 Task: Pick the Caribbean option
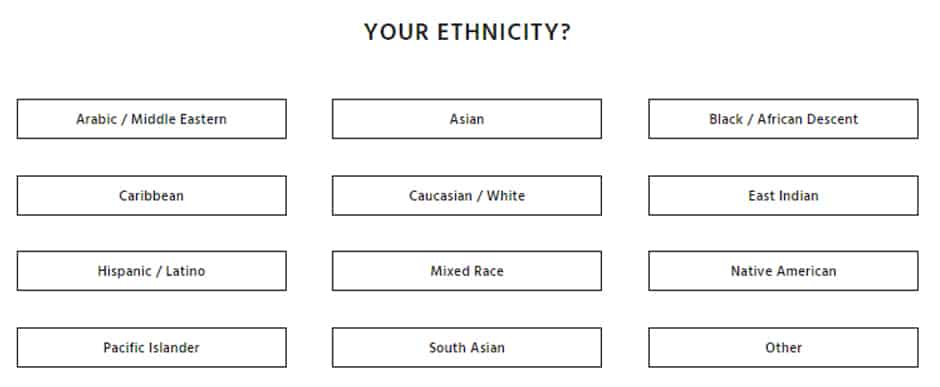[x=152, y=195]
